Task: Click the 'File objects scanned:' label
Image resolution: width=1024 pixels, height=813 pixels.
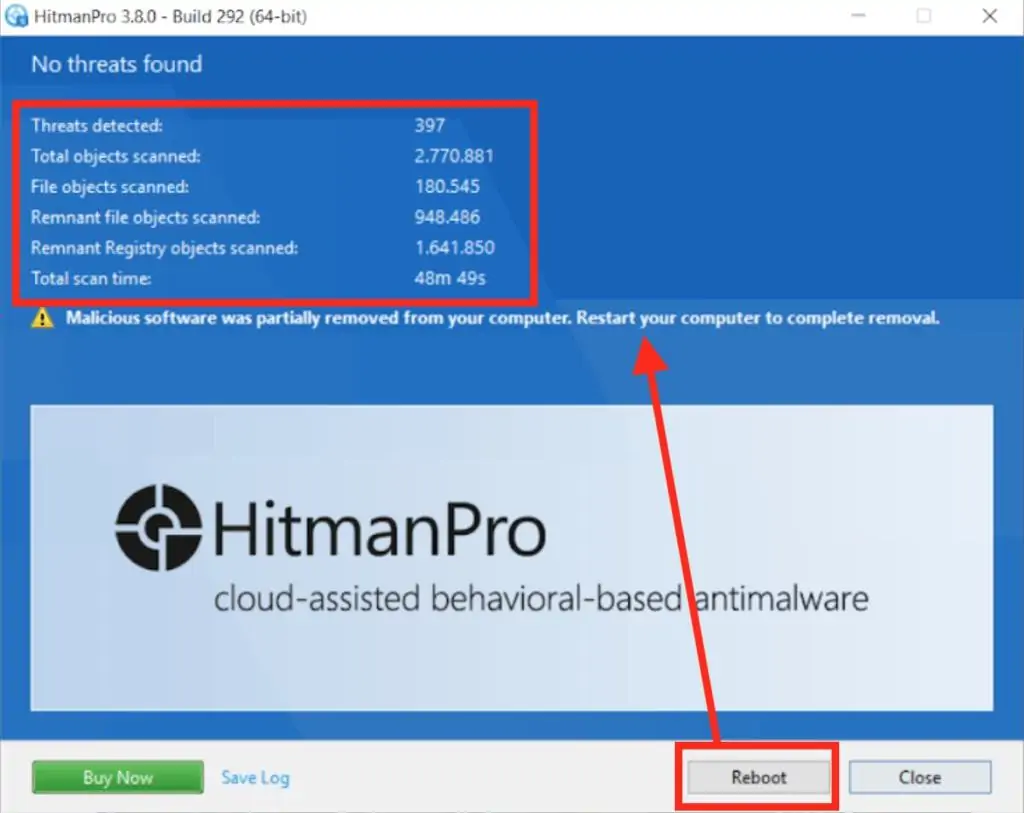Action: 110,187
